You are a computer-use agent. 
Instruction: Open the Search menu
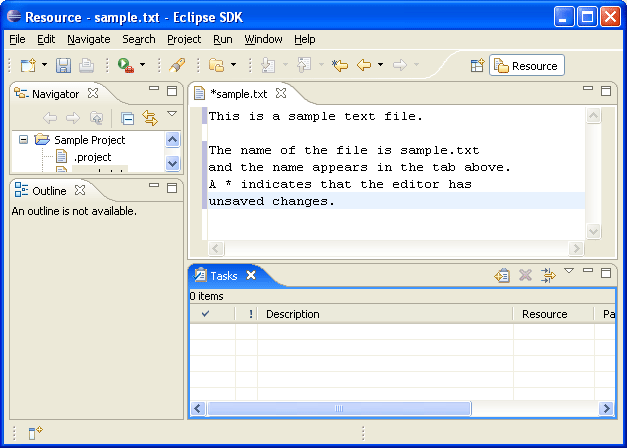pyautogui.click(x=139, y=39)
